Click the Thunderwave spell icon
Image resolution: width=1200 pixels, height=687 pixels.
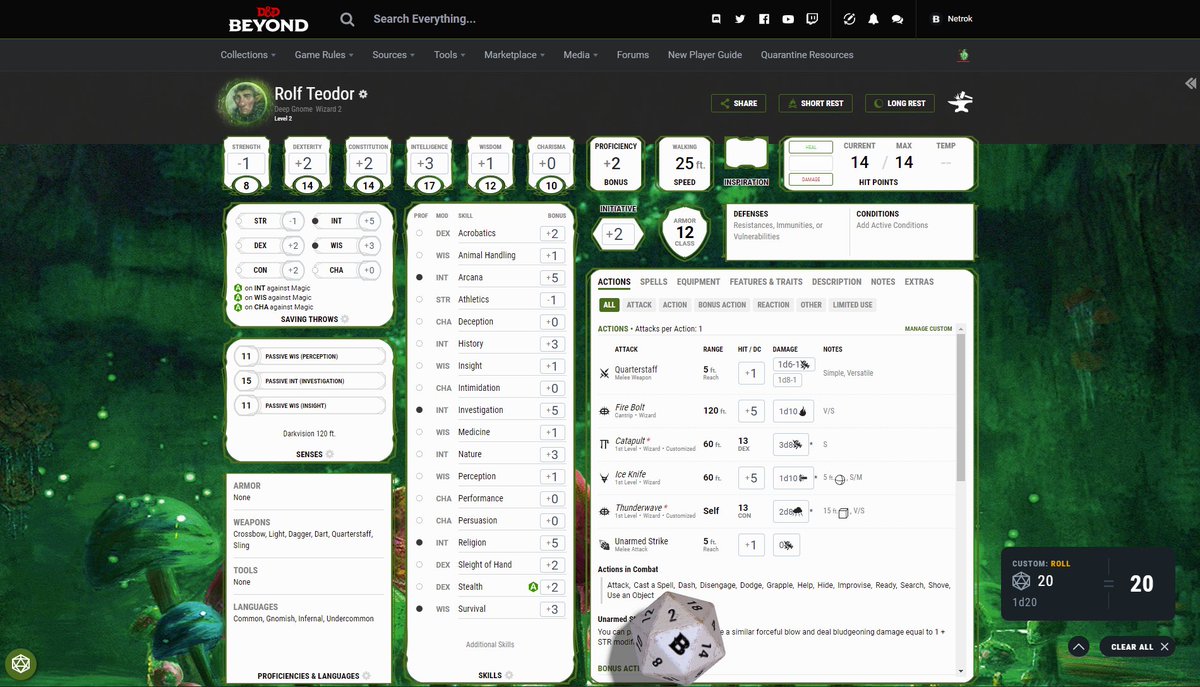click(x=604, y=511)
